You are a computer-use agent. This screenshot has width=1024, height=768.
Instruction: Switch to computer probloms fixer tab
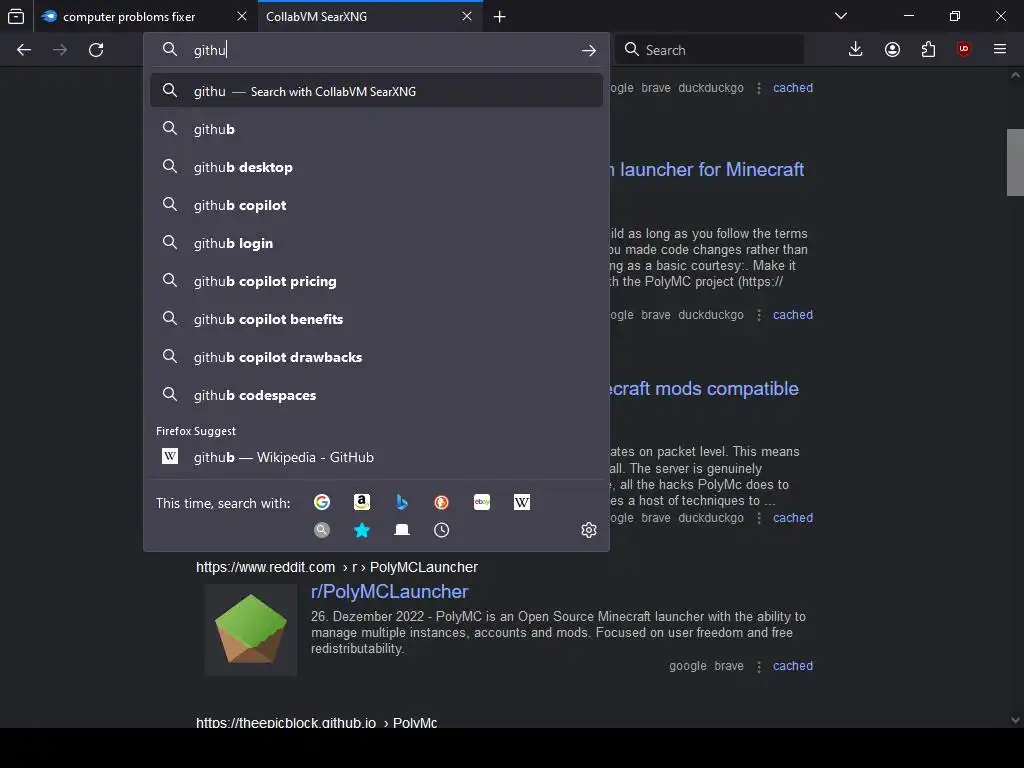(145, 16)
